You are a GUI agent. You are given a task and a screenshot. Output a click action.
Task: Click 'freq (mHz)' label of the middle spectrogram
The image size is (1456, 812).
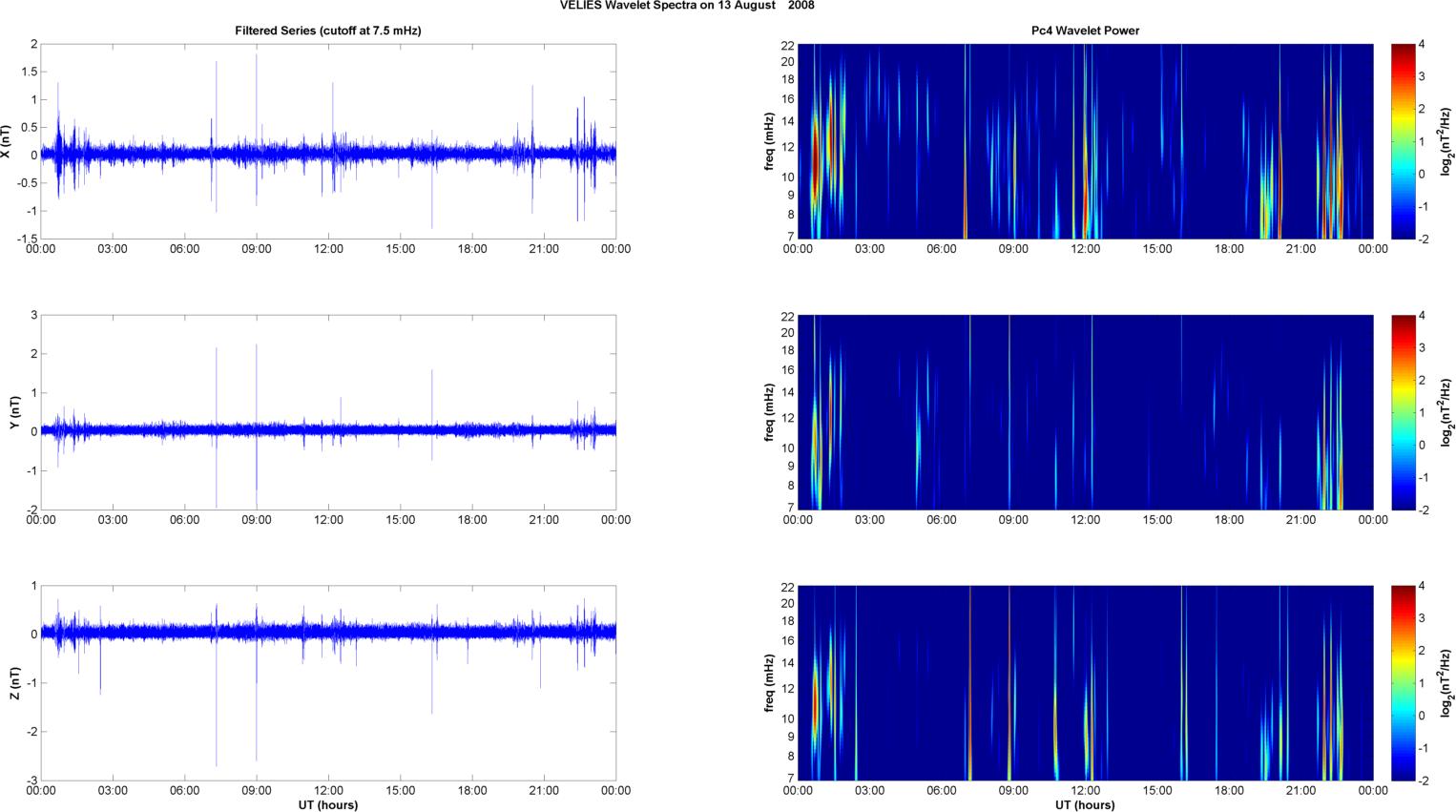(769, 412)
